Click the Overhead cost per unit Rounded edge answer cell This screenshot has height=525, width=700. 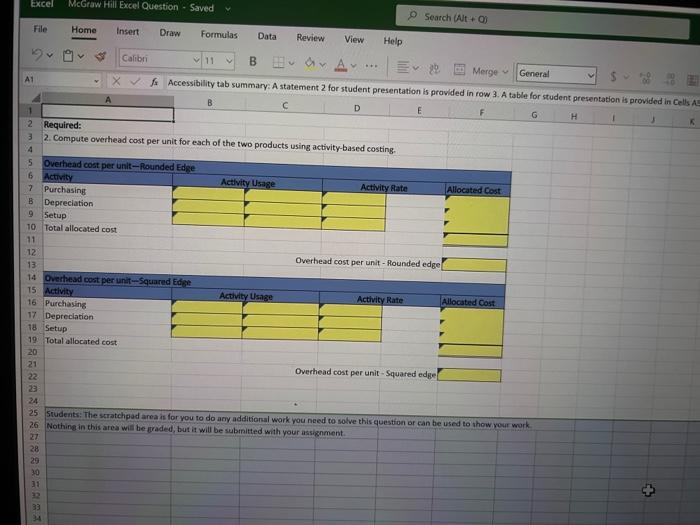pos(474,265)
